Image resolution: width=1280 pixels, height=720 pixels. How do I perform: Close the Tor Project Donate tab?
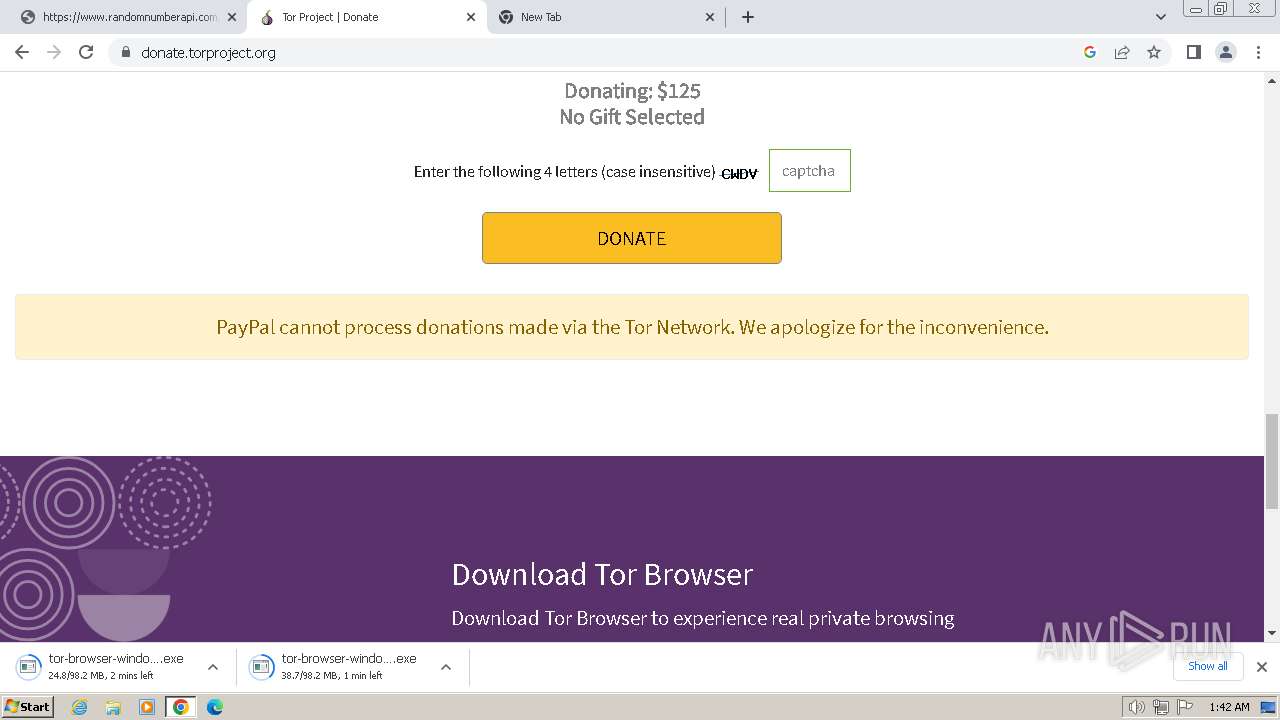point(471,17)
